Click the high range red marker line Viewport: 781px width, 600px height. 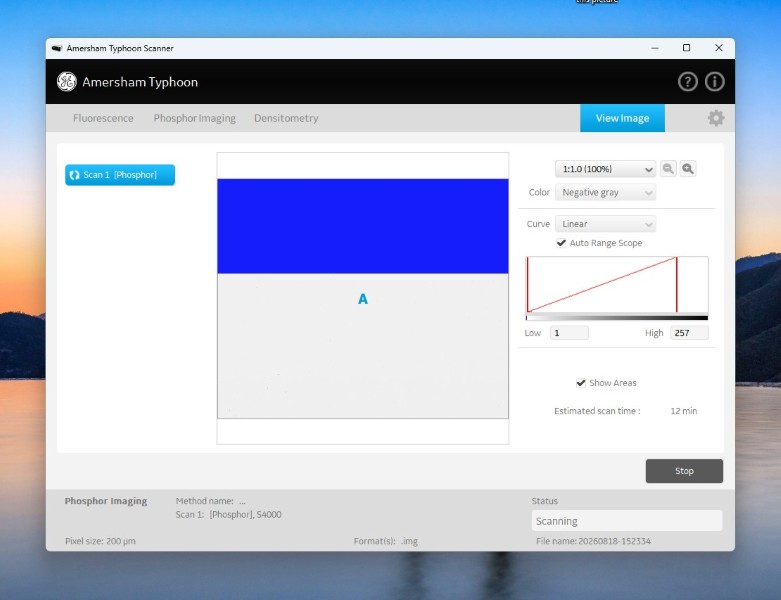pyautogui.click(x=676, y=285)
